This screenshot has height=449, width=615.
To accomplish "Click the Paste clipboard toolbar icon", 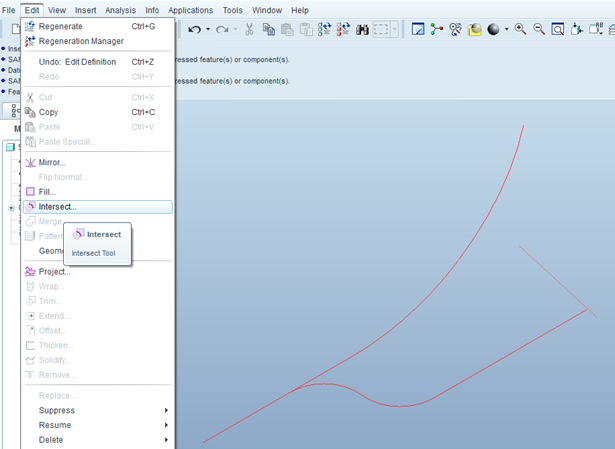I will [x=287, y=29].
